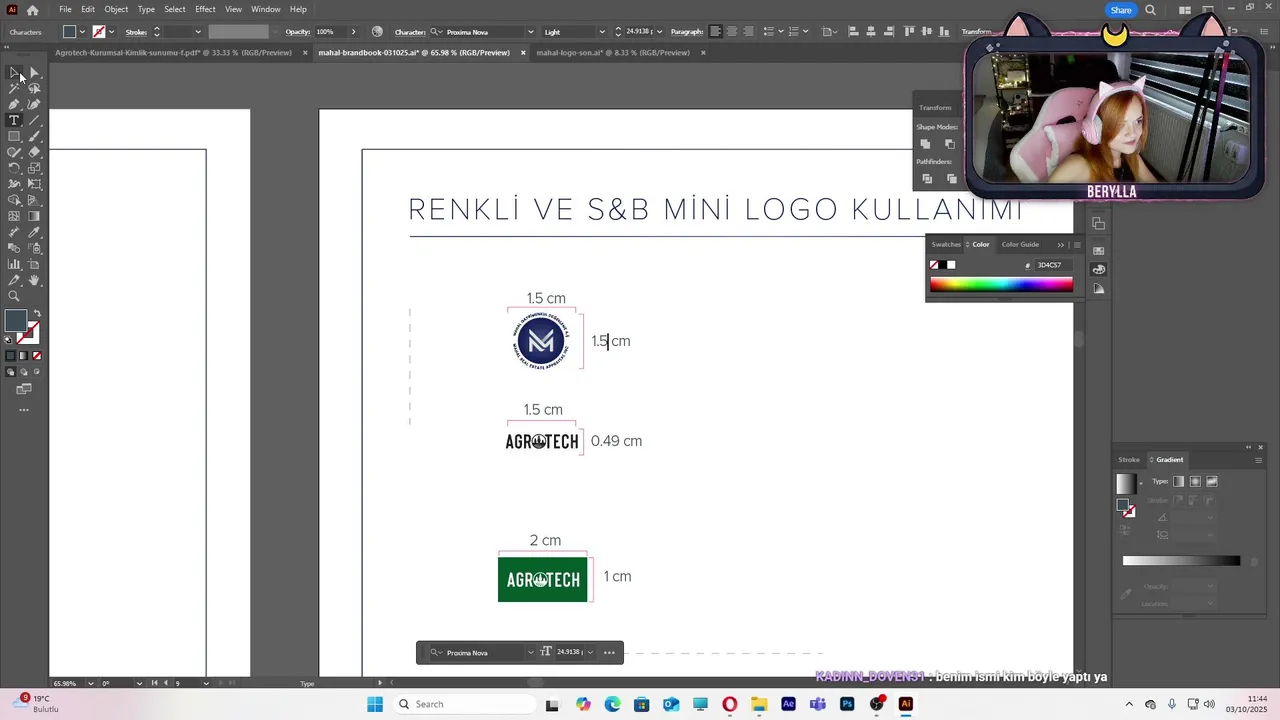Screen dimensions: 1280x720
Task: Go to Illustrator Home screen
Action: 32,10
